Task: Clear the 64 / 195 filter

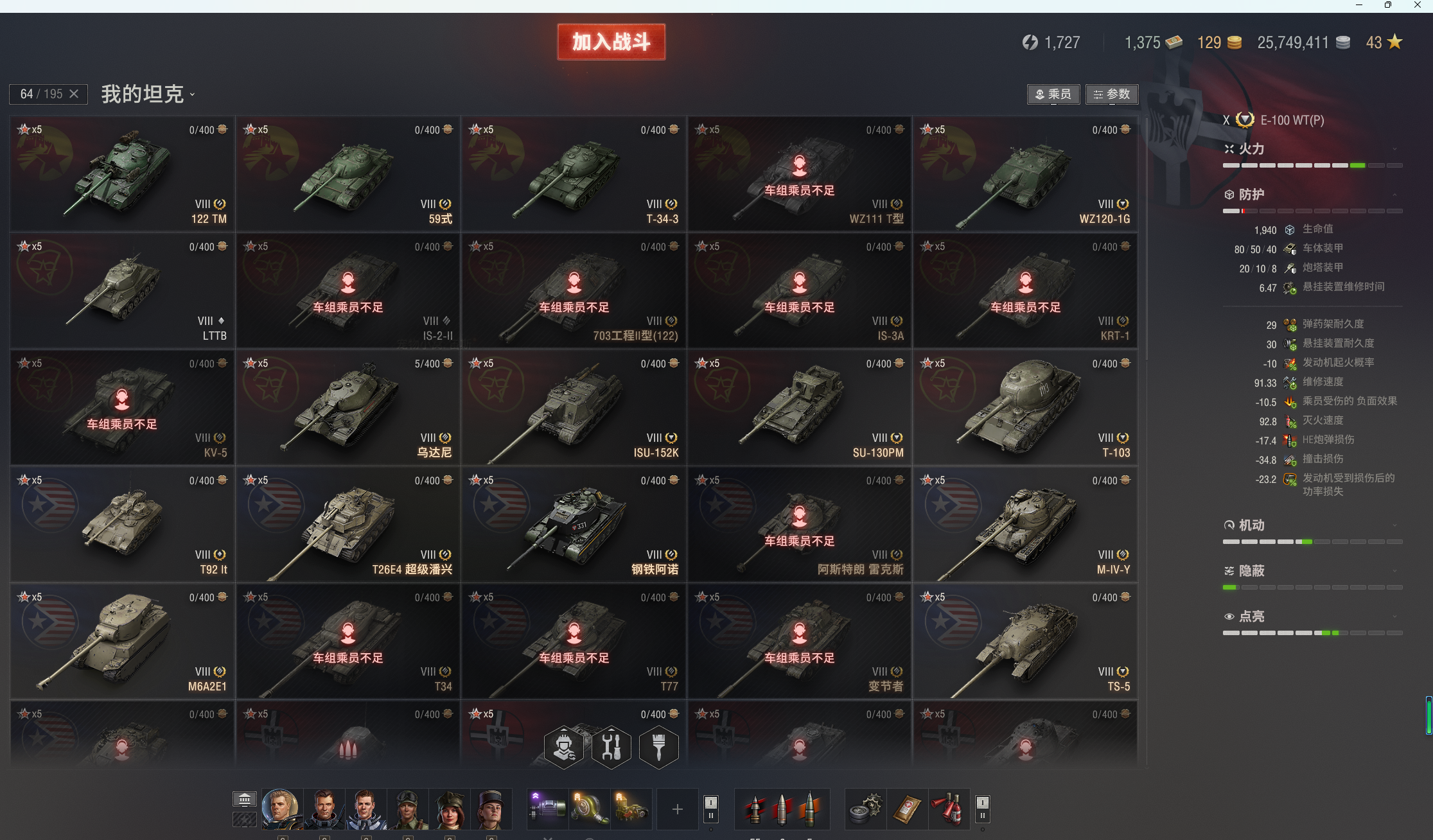Action: tap(74, 94)
